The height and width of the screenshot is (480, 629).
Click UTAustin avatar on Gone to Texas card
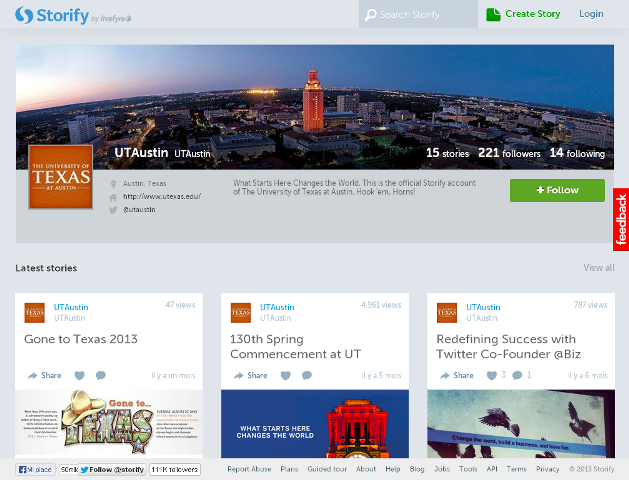click(x=34, y=313)
